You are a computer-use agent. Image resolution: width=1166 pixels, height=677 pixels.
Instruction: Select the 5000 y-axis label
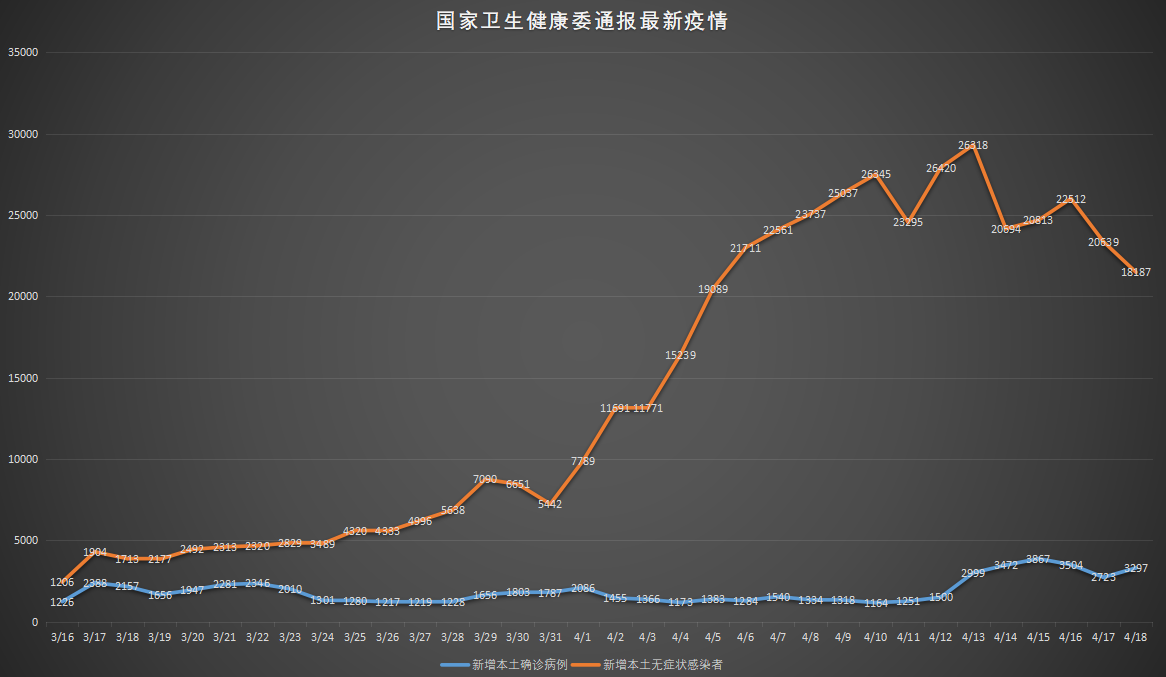pos(26,541)
